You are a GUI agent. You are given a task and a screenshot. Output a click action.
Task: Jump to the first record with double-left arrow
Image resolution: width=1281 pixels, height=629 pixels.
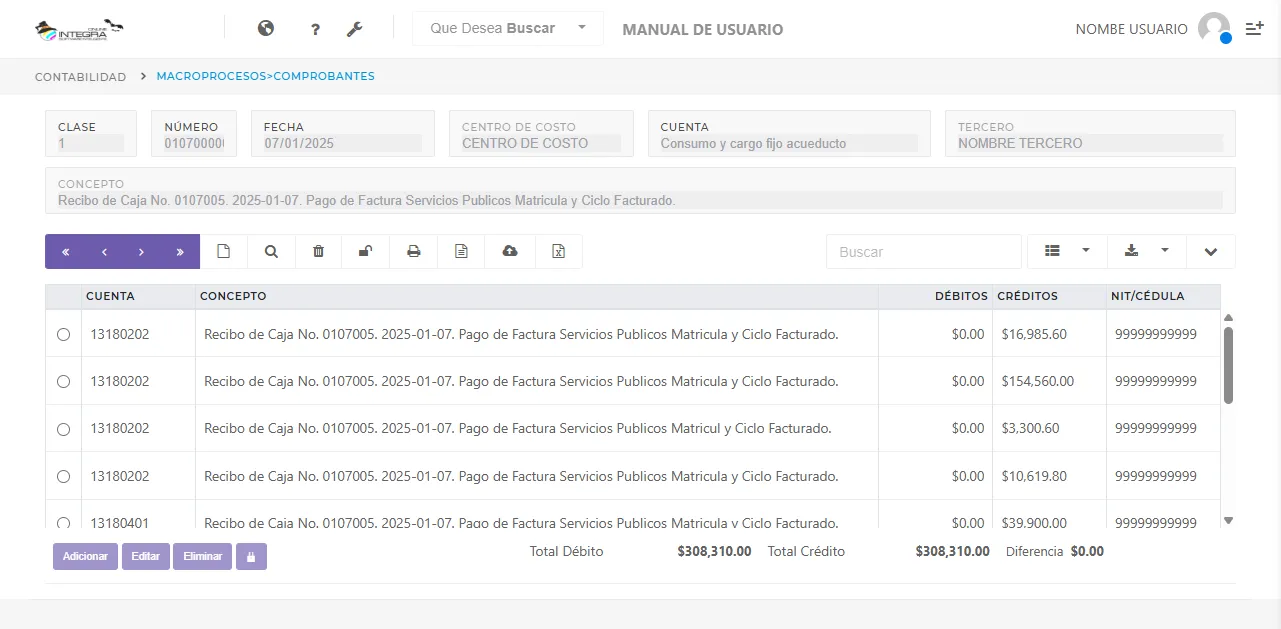pos(66,252)
